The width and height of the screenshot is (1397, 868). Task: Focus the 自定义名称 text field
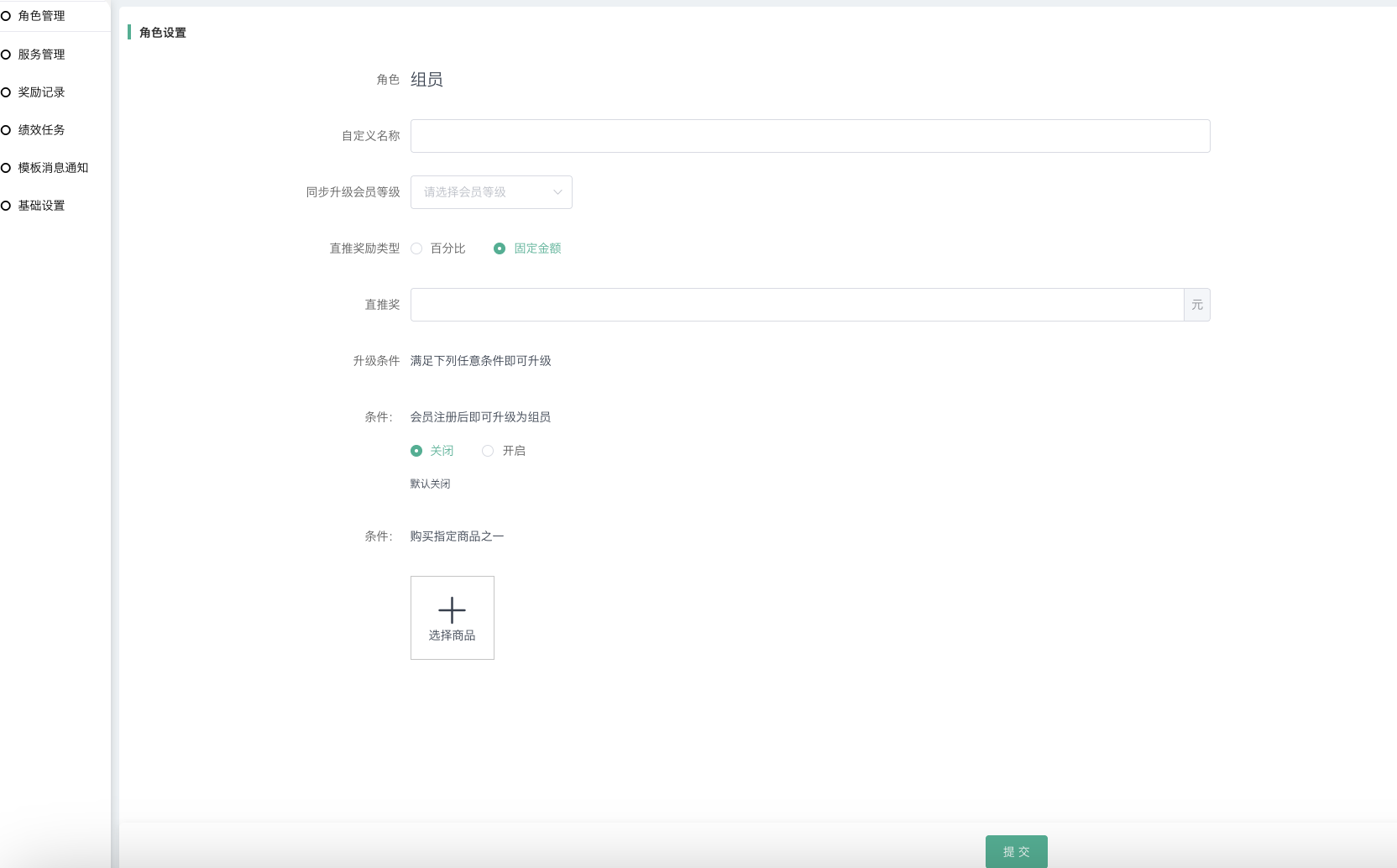tap(809, 136)
